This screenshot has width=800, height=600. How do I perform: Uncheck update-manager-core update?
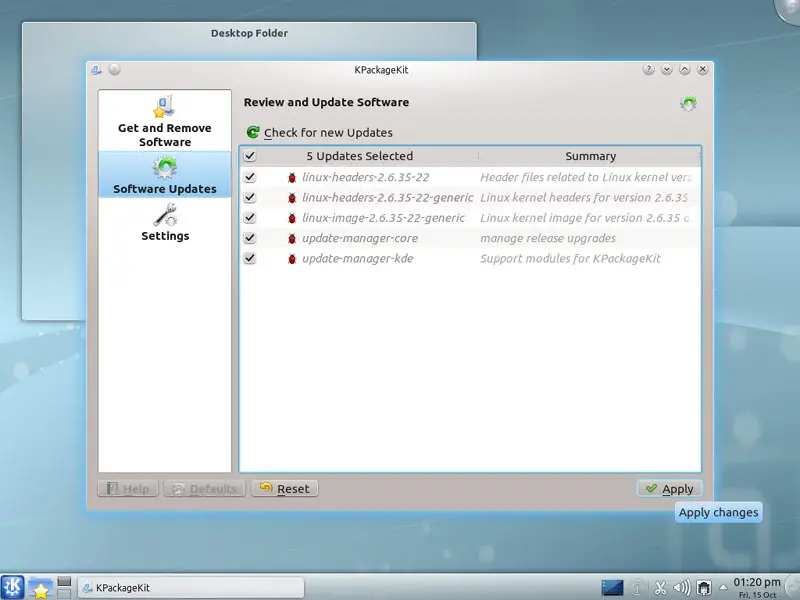coord(249,238)
